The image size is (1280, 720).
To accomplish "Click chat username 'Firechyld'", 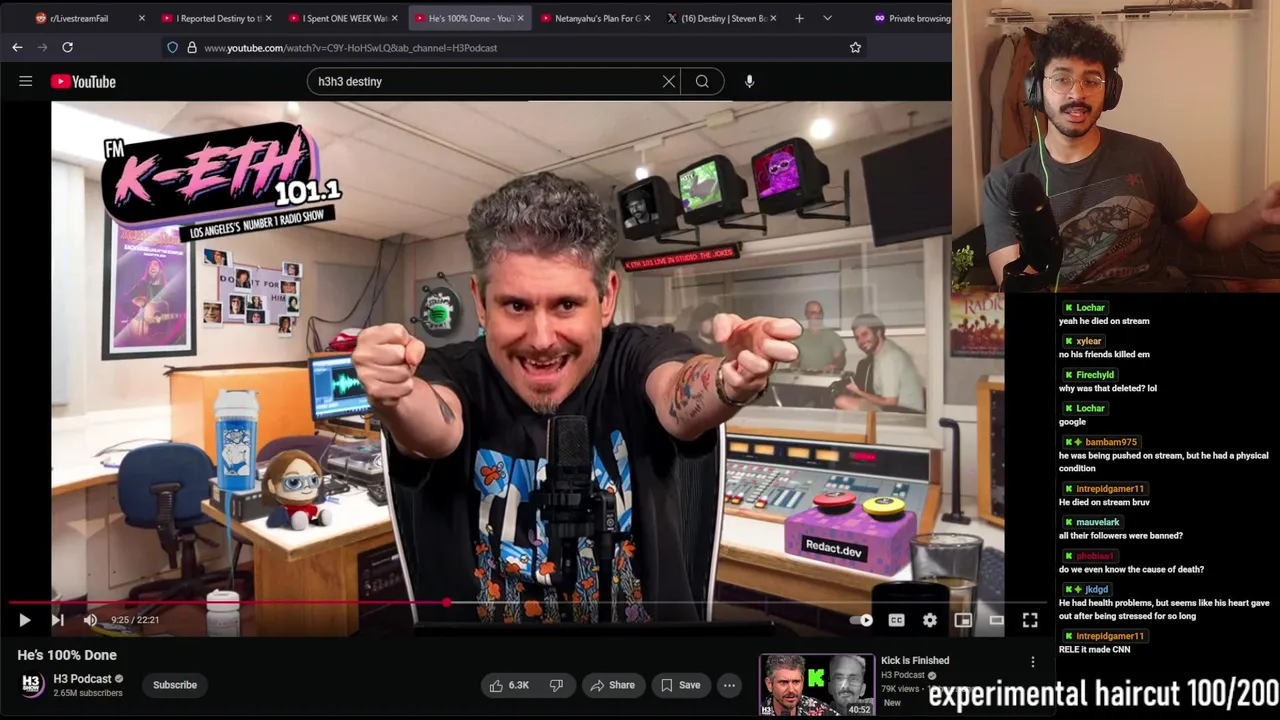I will click(x=1095, y=375).
